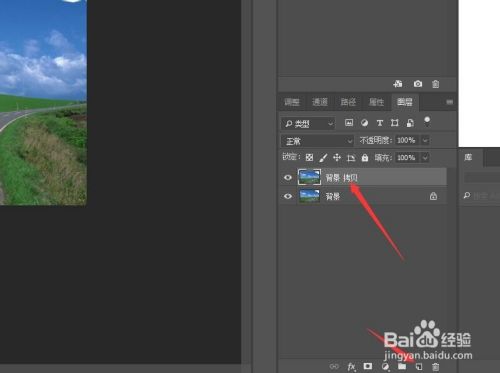
Task: Click the 背景 拷贝 layer thumbnail
Action: coord(309,177)
